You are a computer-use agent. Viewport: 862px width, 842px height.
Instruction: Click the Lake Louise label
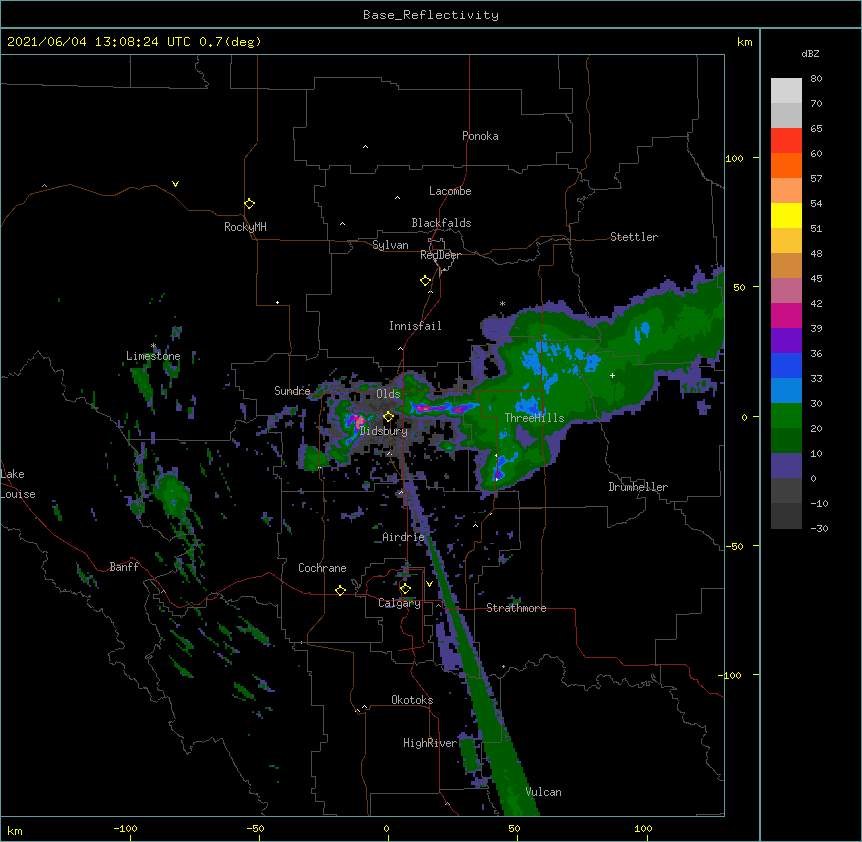(18, 484)
